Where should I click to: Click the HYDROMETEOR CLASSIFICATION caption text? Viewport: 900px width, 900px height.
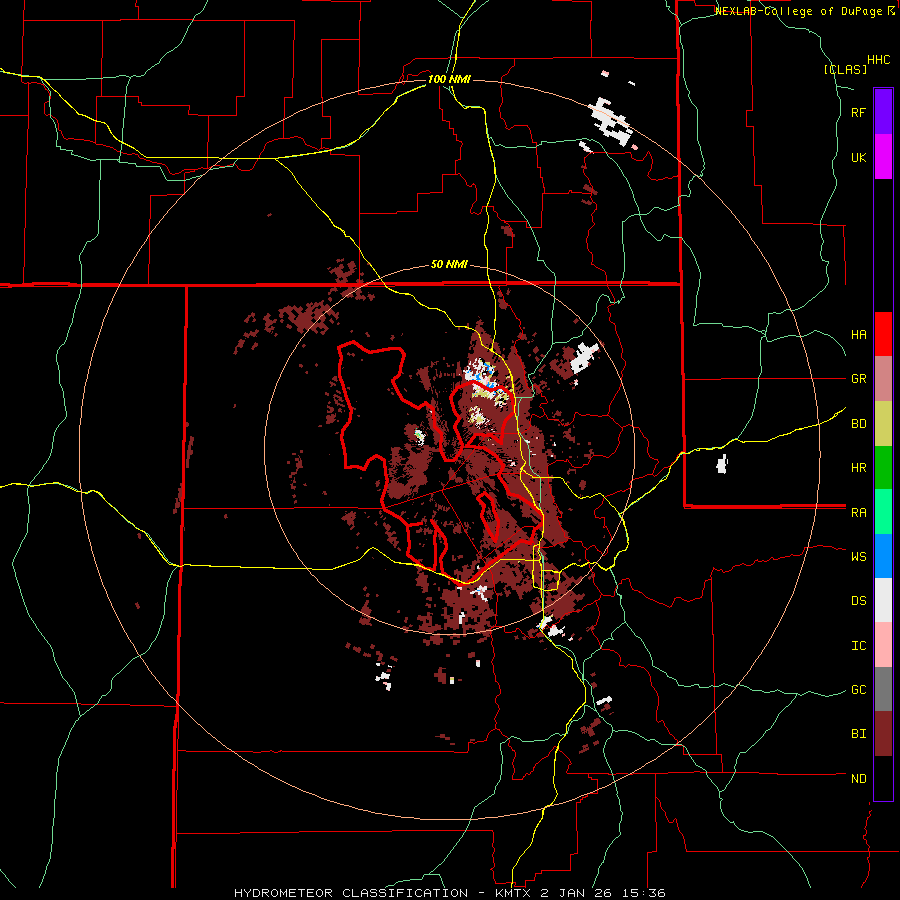[351, 893]
